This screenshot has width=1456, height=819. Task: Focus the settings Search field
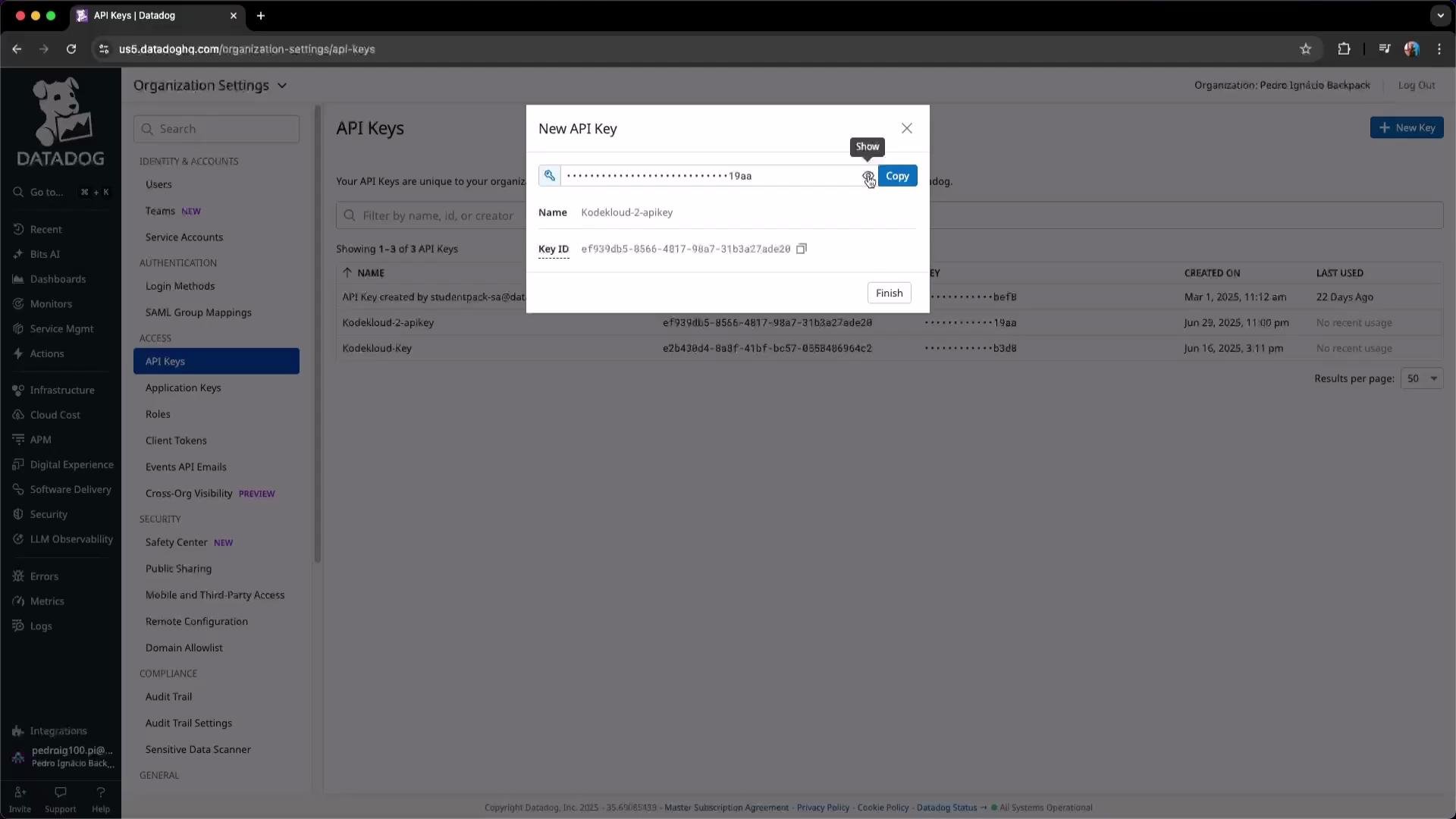[x=216, y=129]
